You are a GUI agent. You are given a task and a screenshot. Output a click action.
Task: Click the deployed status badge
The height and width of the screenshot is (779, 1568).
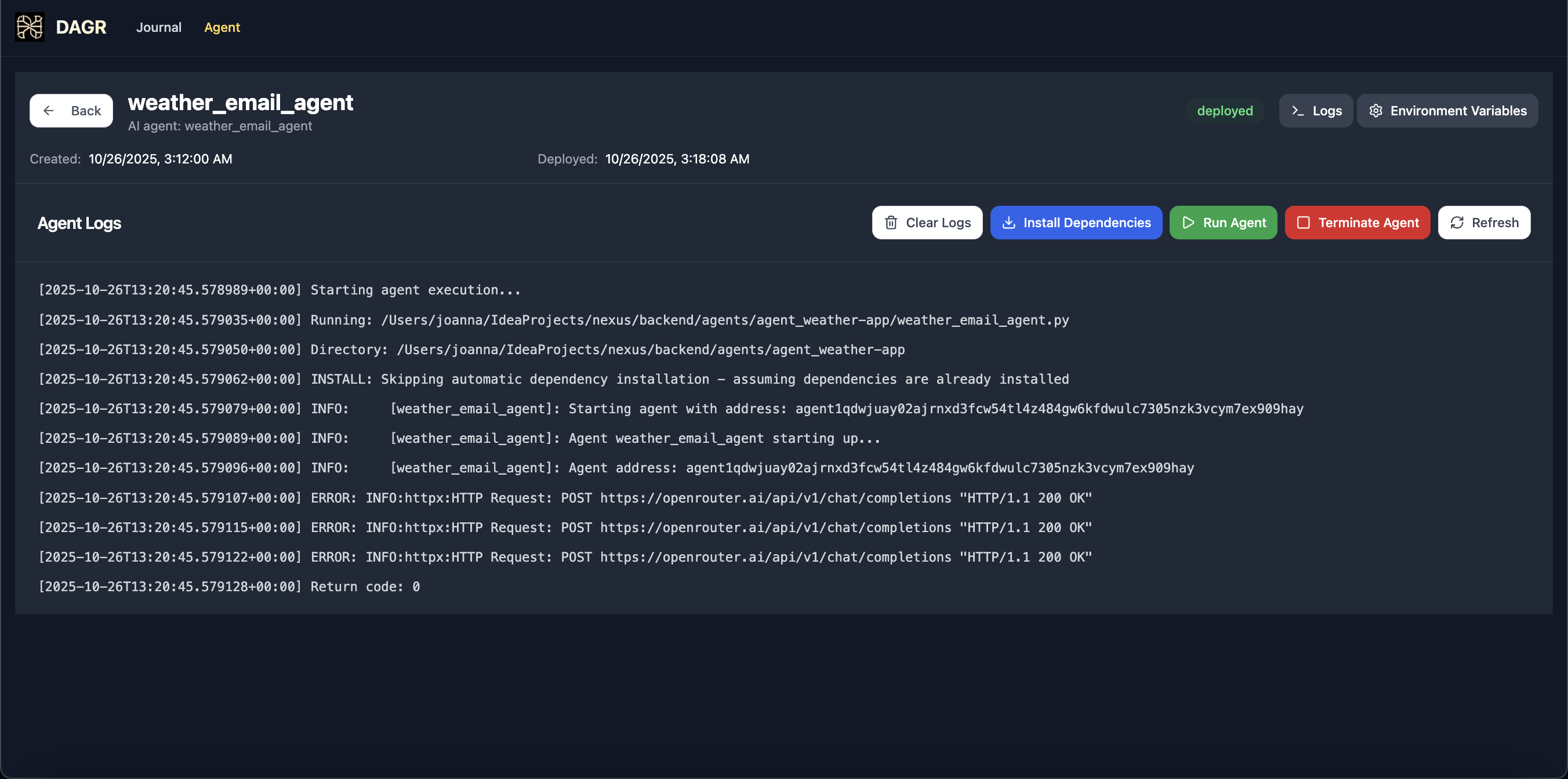coord(1224,111)
